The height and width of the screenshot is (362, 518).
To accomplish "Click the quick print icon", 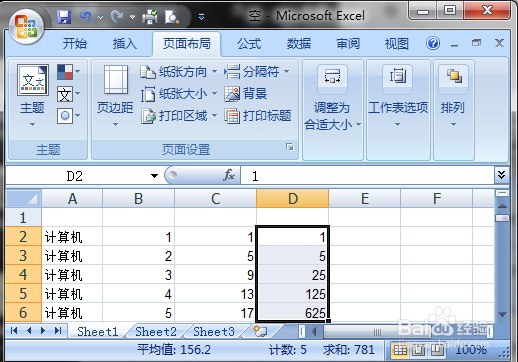I will tap(150, 16).
